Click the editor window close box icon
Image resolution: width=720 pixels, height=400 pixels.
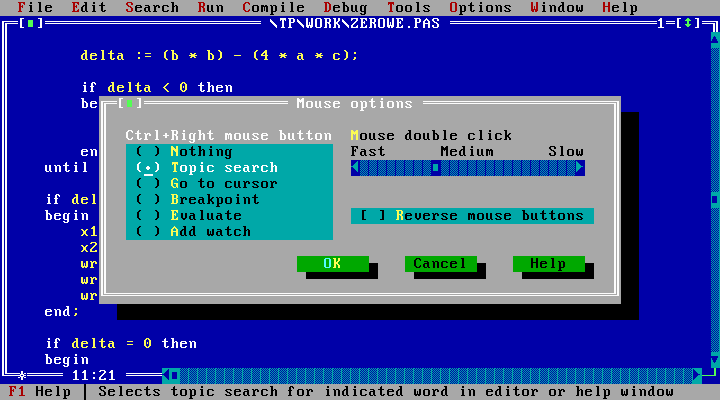tap(32, 23)
